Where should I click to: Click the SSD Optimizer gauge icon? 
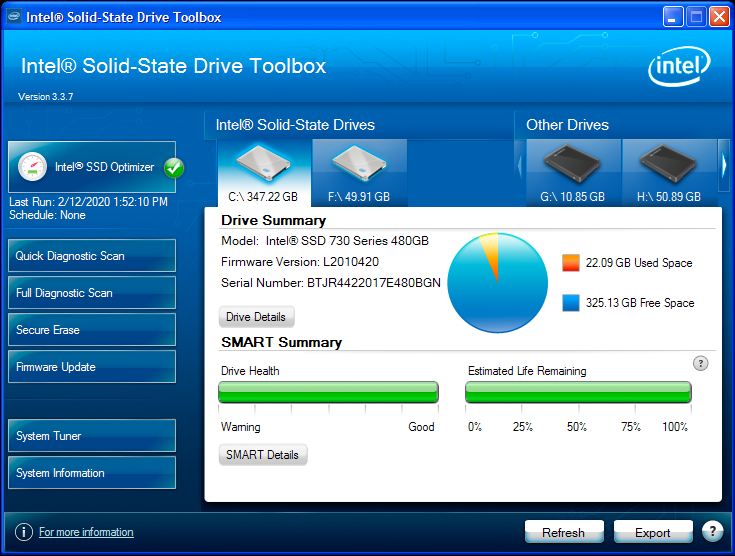click(x=32, y=167)
